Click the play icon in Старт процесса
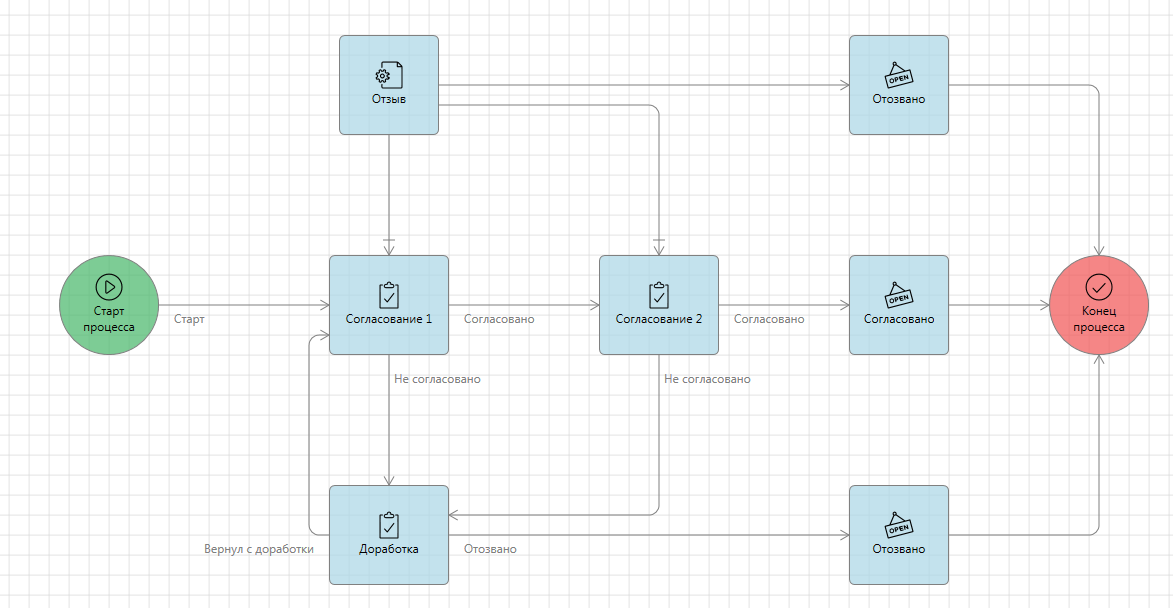The image size is (1173, 608). tap(108, 287)
